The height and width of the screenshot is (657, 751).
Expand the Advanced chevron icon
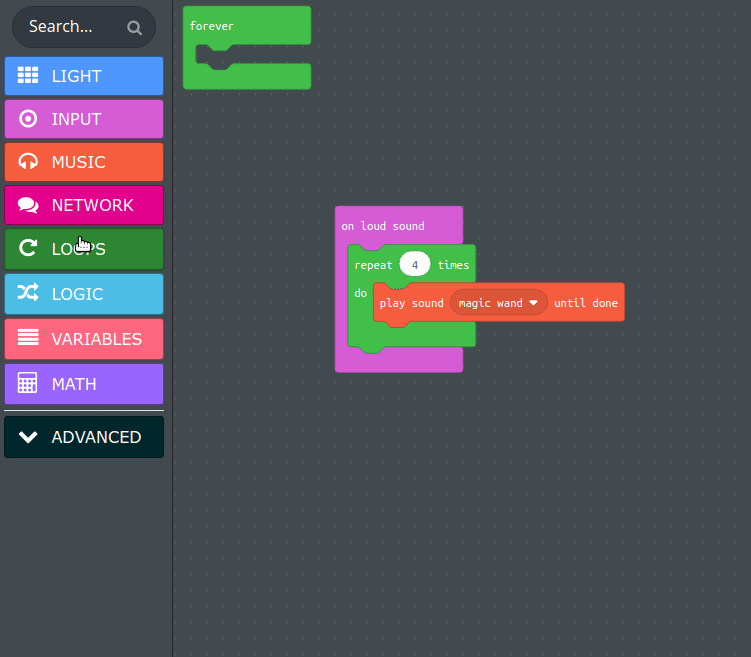(x=28, y=437)
